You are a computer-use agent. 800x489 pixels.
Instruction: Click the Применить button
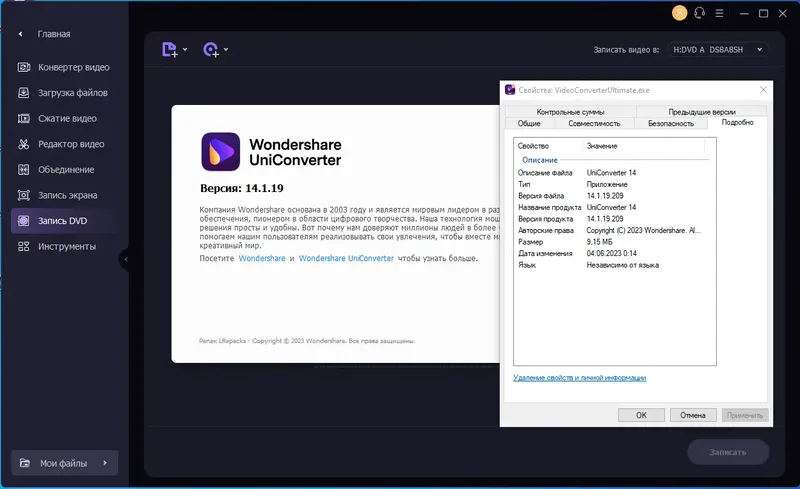point(744,415)
